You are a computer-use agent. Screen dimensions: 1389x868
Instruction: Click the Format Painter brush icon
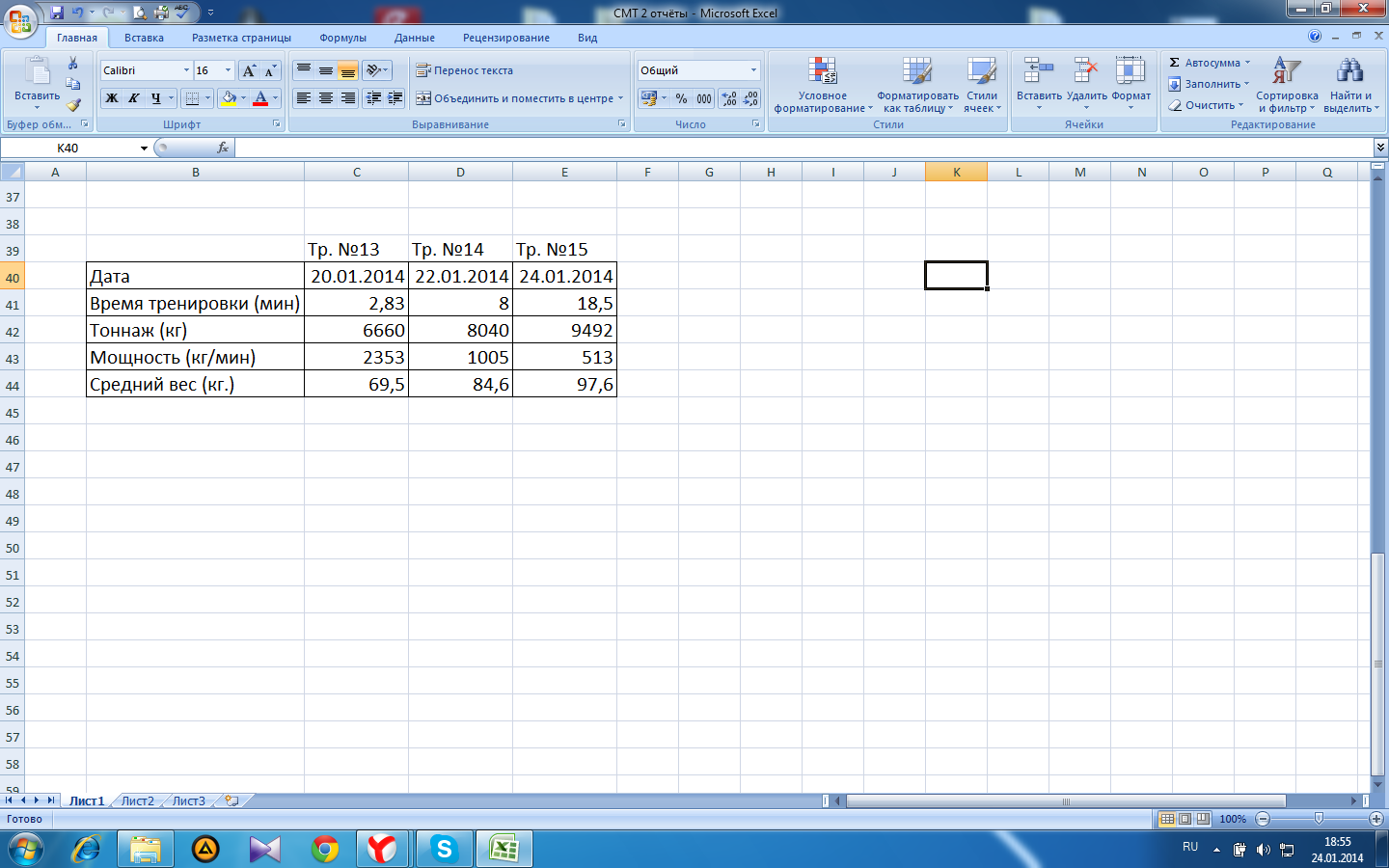73,104
